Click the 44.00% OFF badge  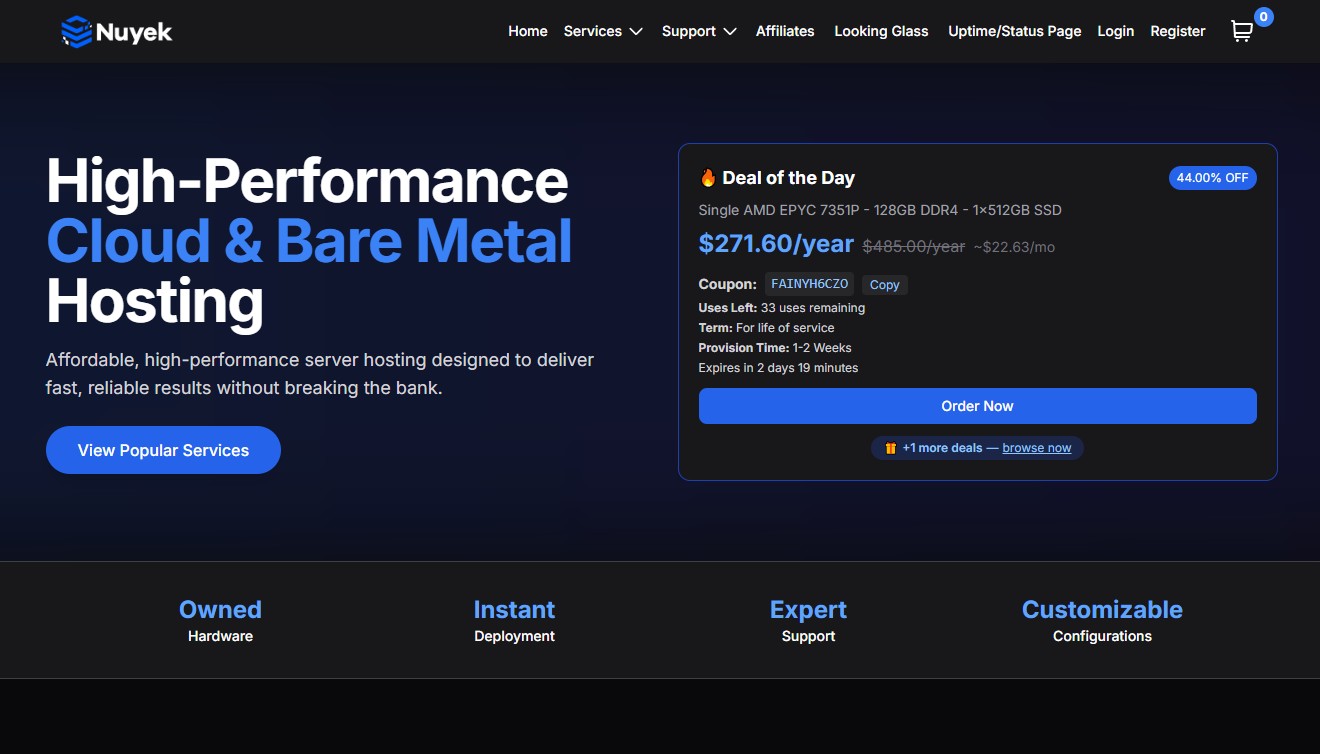(1212, 178)
